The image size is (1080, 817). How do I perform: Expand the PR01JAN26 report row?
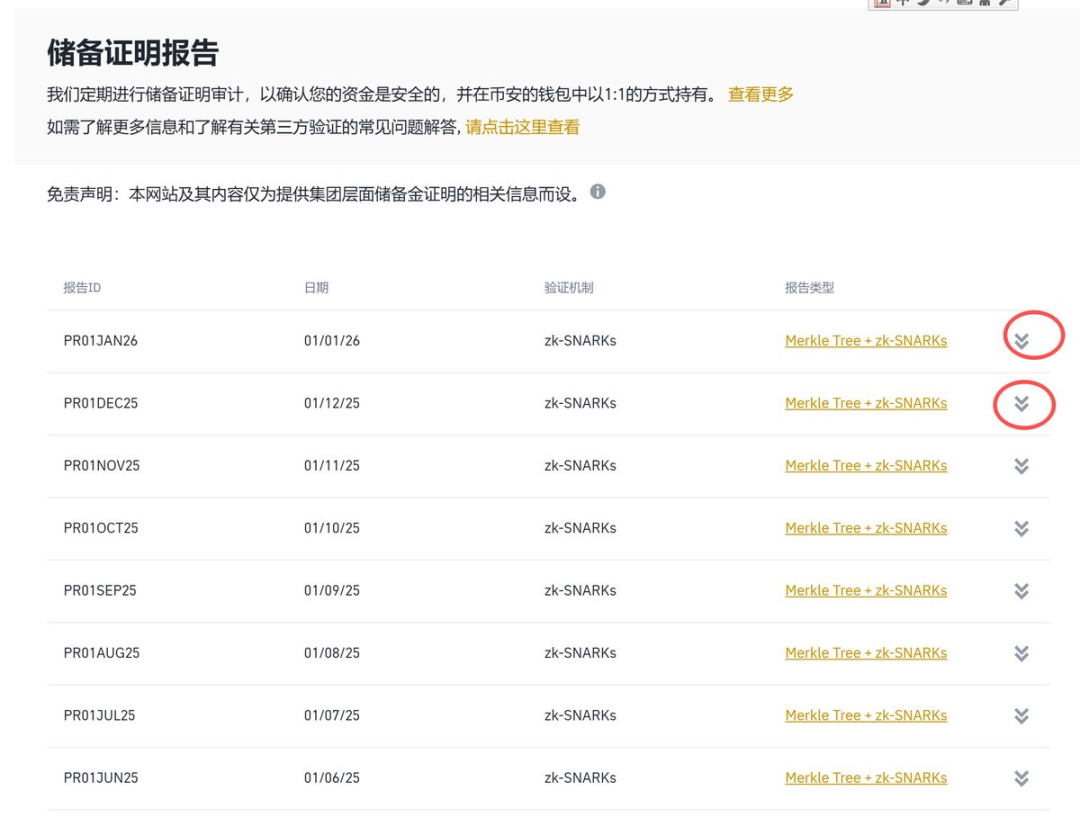click(1021, 341)
